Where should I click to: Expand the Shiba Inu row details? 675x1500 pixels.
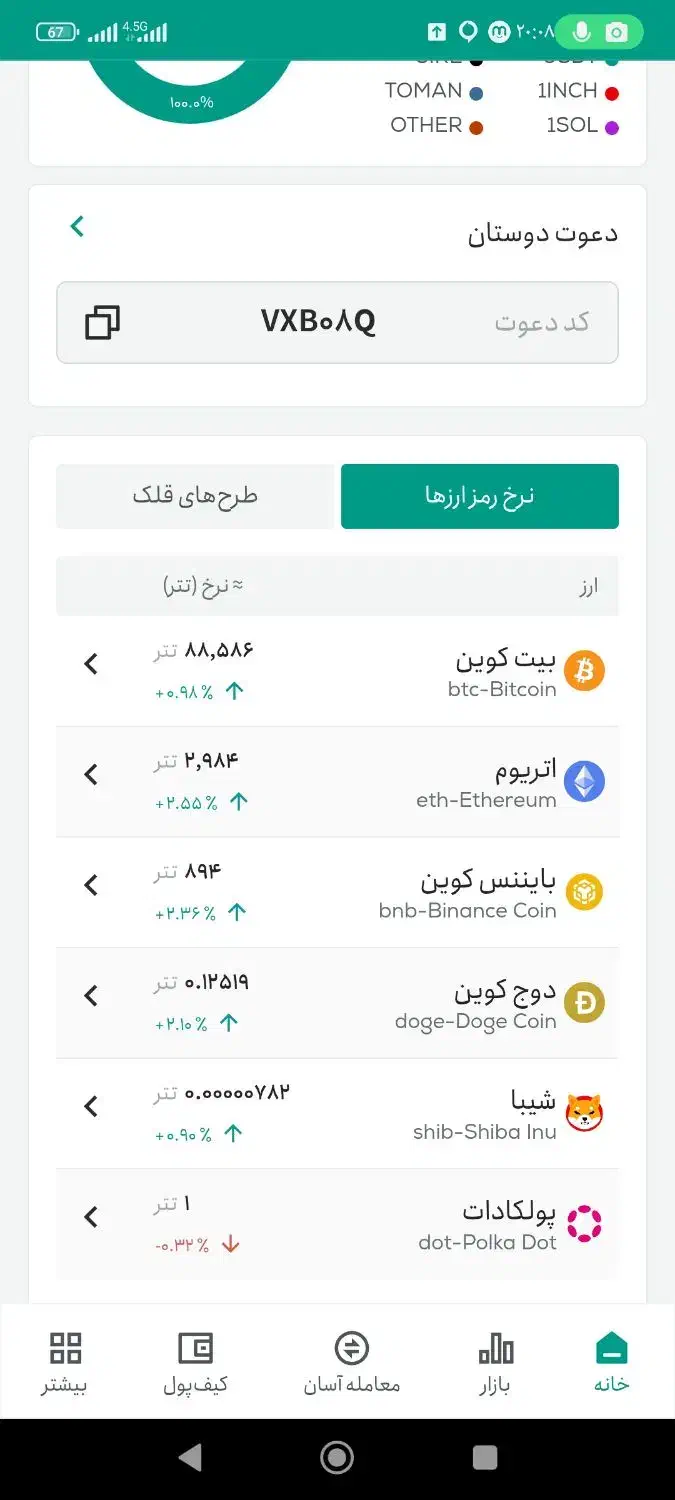(91, 1107)
